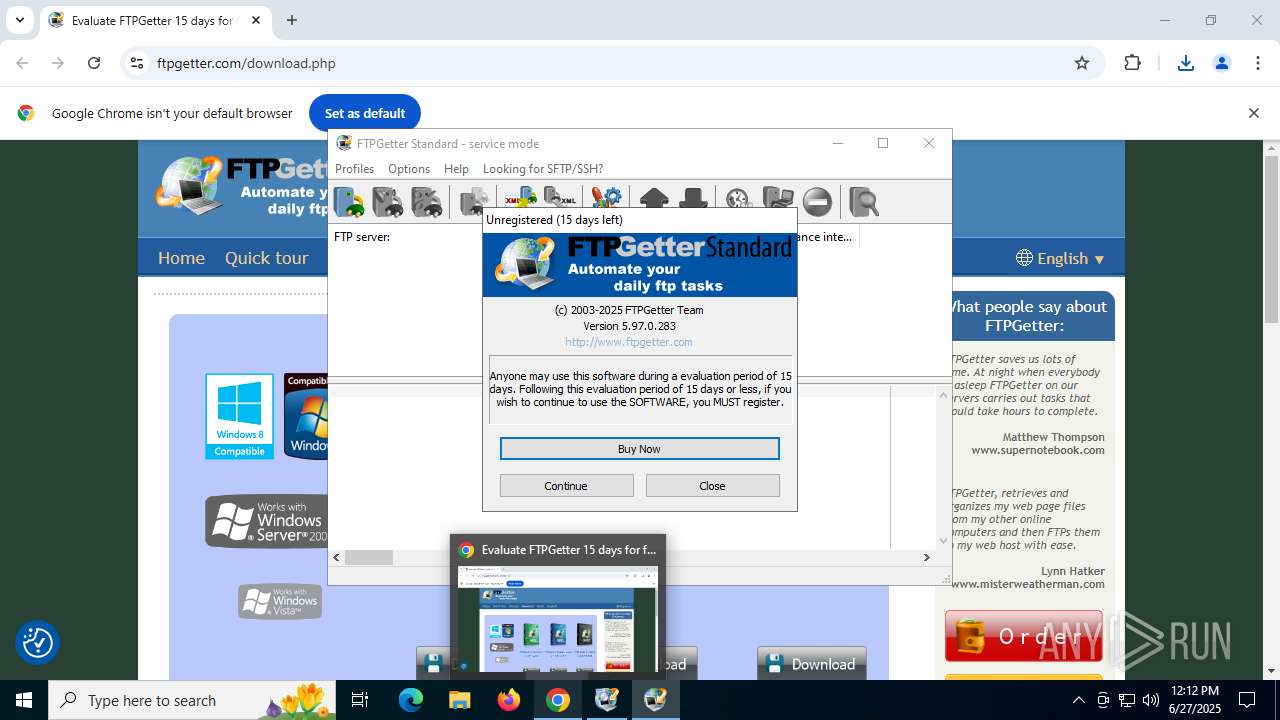Screen dimensions: 1280x720
Task: Open the Chrome profile avatar icon
Action: 1222,63
